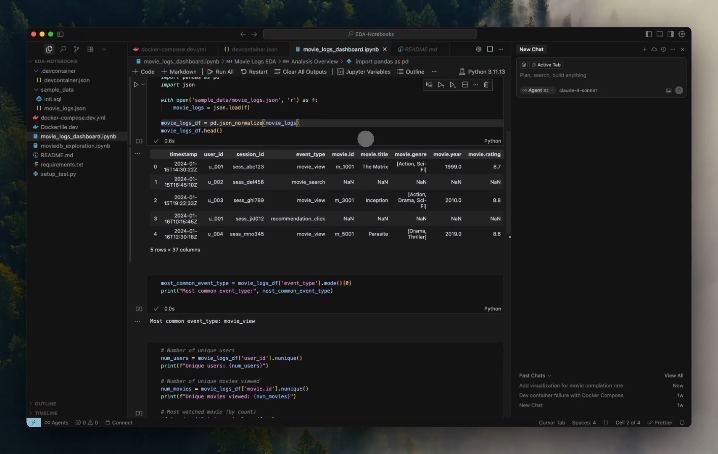Delete the cell with trash icon

[x=486, y=85]
